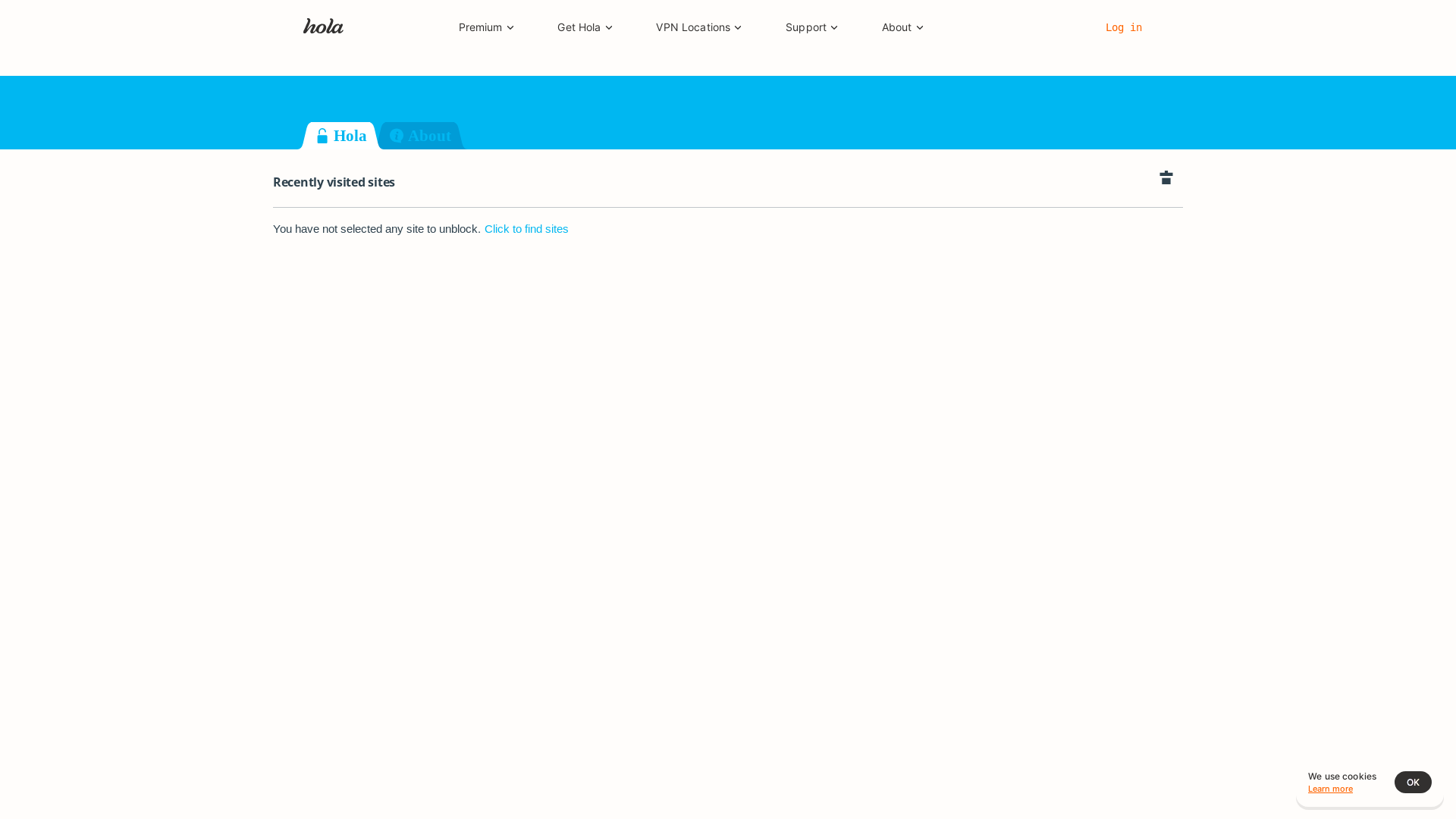Image resolution: width=1456 pixels, height=819 pixels.
Task: Click 'You have not selected any site' message
Action: [376, 229]
